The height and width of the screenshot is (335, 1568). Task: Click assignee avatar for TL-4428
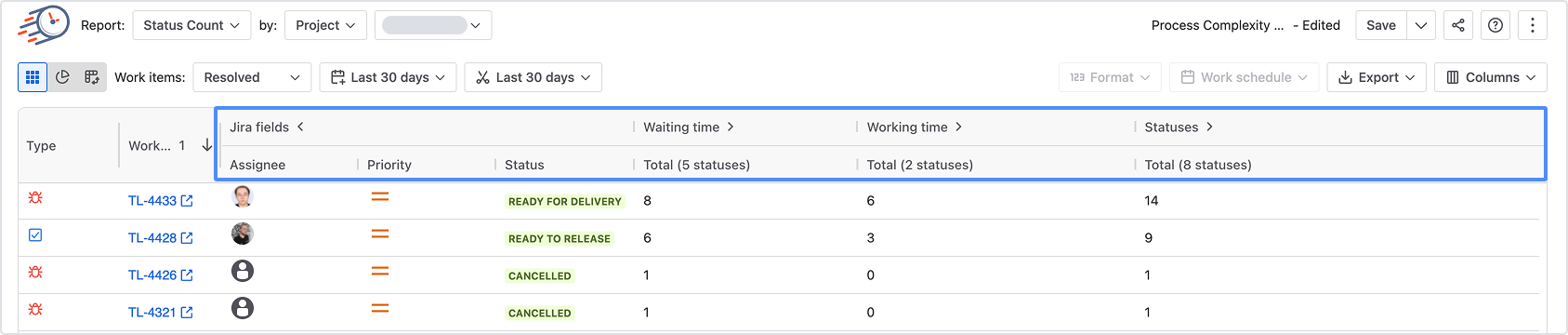tap(243, 234)
